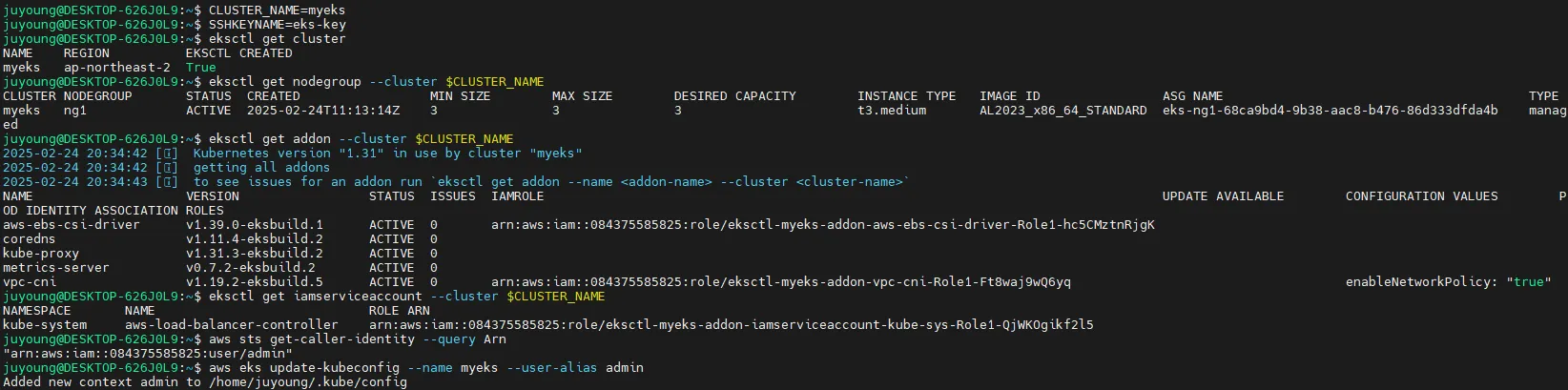This screenshot has width=1568, height=390.
Task: Select the addon name "kube-proxy"
Action: point(41,254)
